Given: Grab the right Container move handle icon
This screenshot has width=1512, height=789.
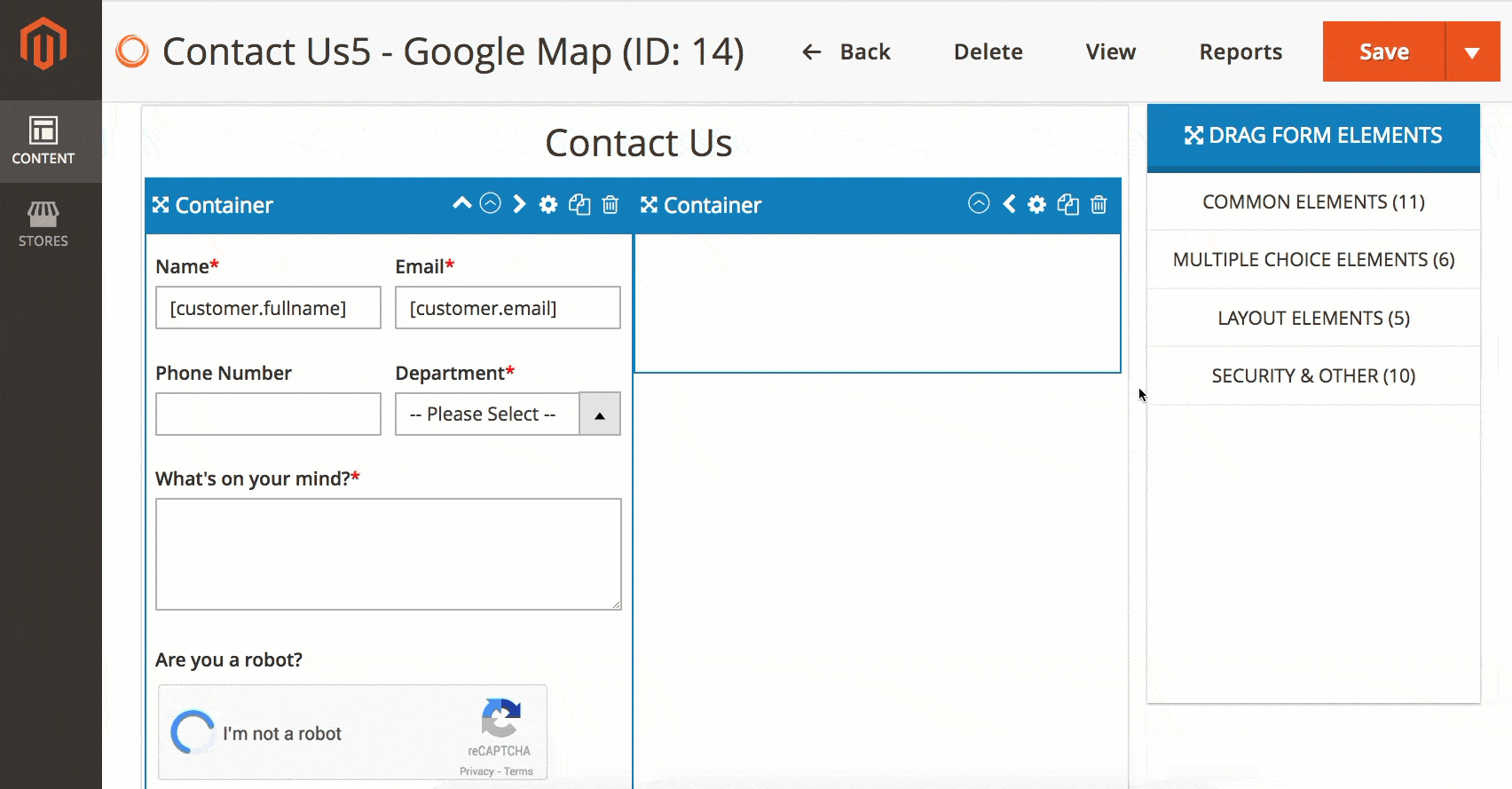Looking at the screenshot, I should click(649, 205).
